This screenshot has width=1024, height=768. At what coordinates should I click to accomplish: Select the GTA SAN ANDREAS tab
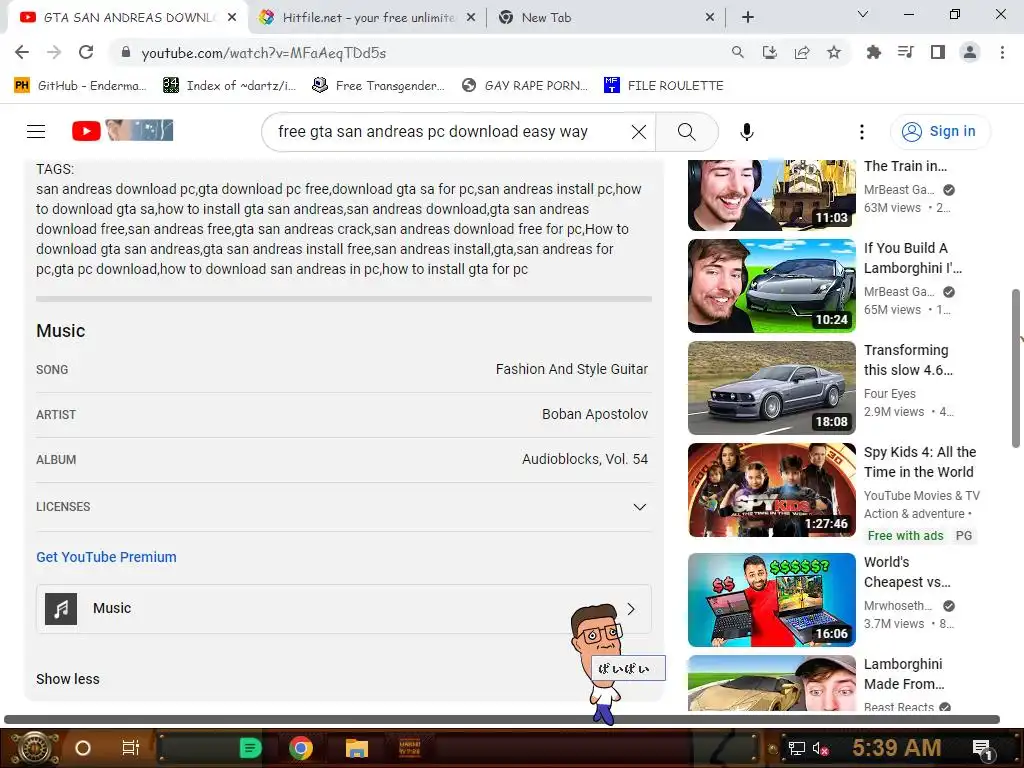pyautogui.click(x=129, y=18)
